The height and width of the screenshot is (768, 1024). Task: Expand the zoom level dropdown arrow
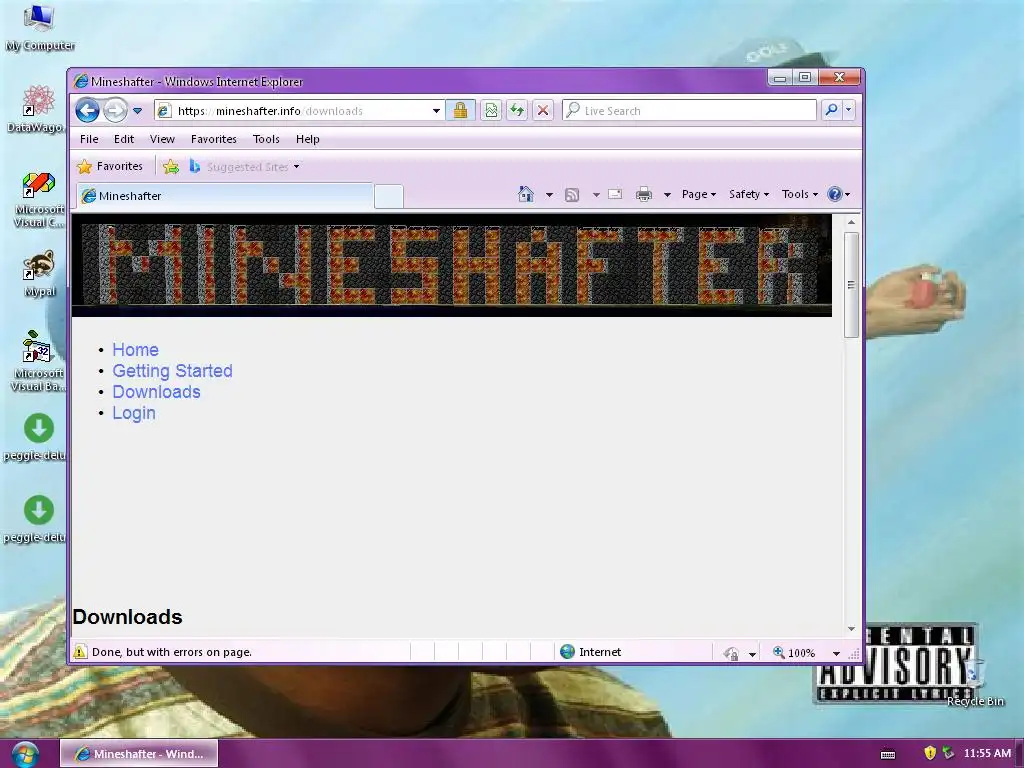836,653
